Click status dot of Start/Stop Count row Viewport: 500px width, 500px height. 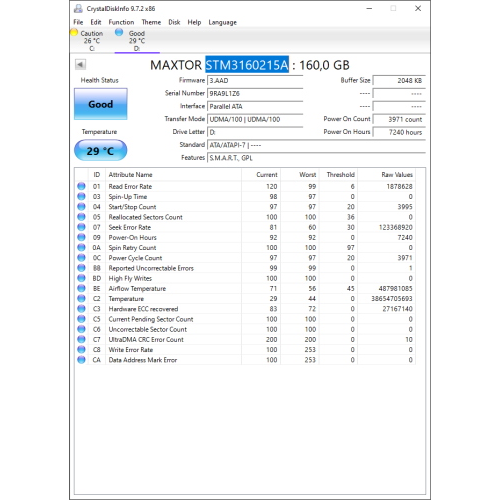click(81, 207)
